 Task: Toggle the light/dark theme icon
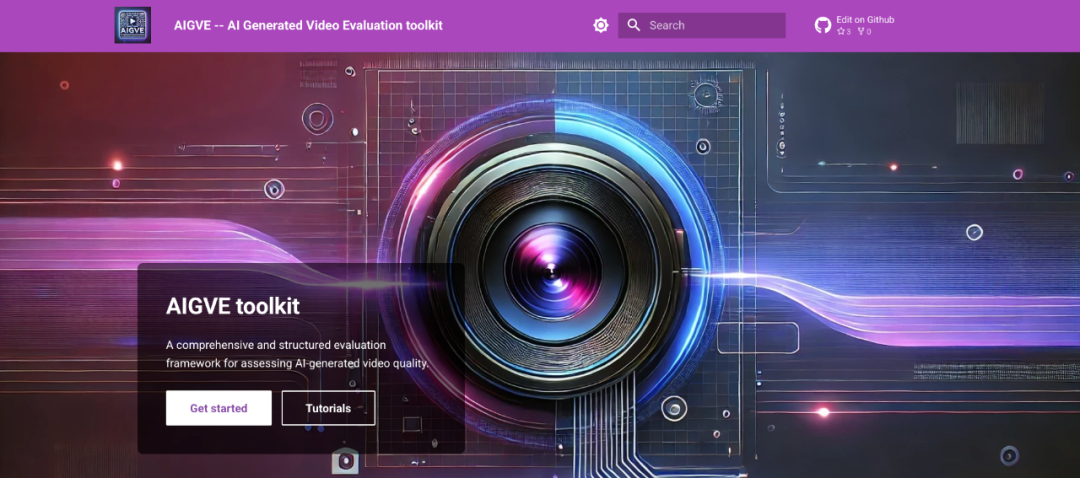point(601,25)
